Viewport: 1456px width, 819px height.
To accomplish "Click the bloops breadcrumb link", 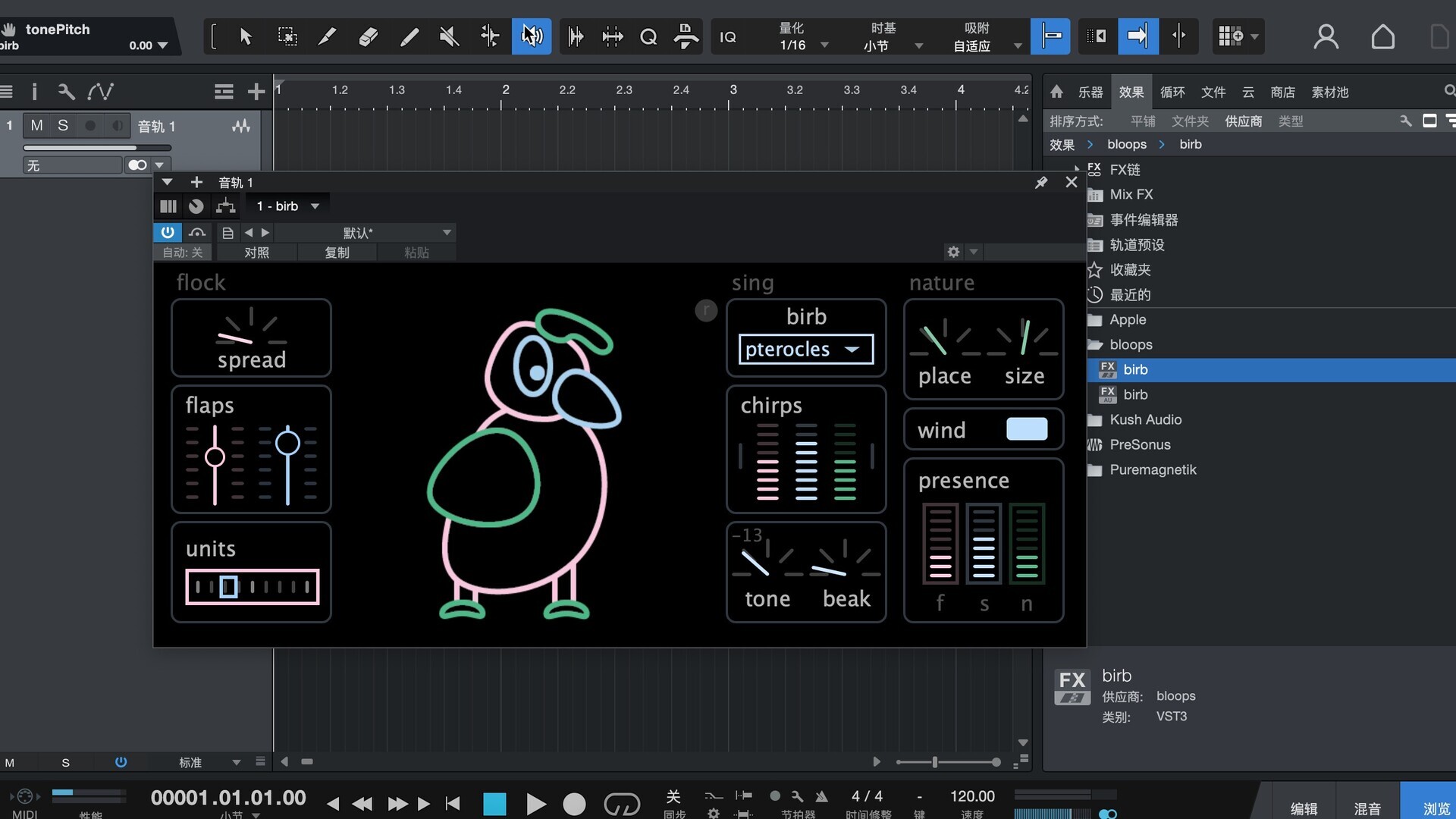I will pyautogui.click(x=1127, y=144).
